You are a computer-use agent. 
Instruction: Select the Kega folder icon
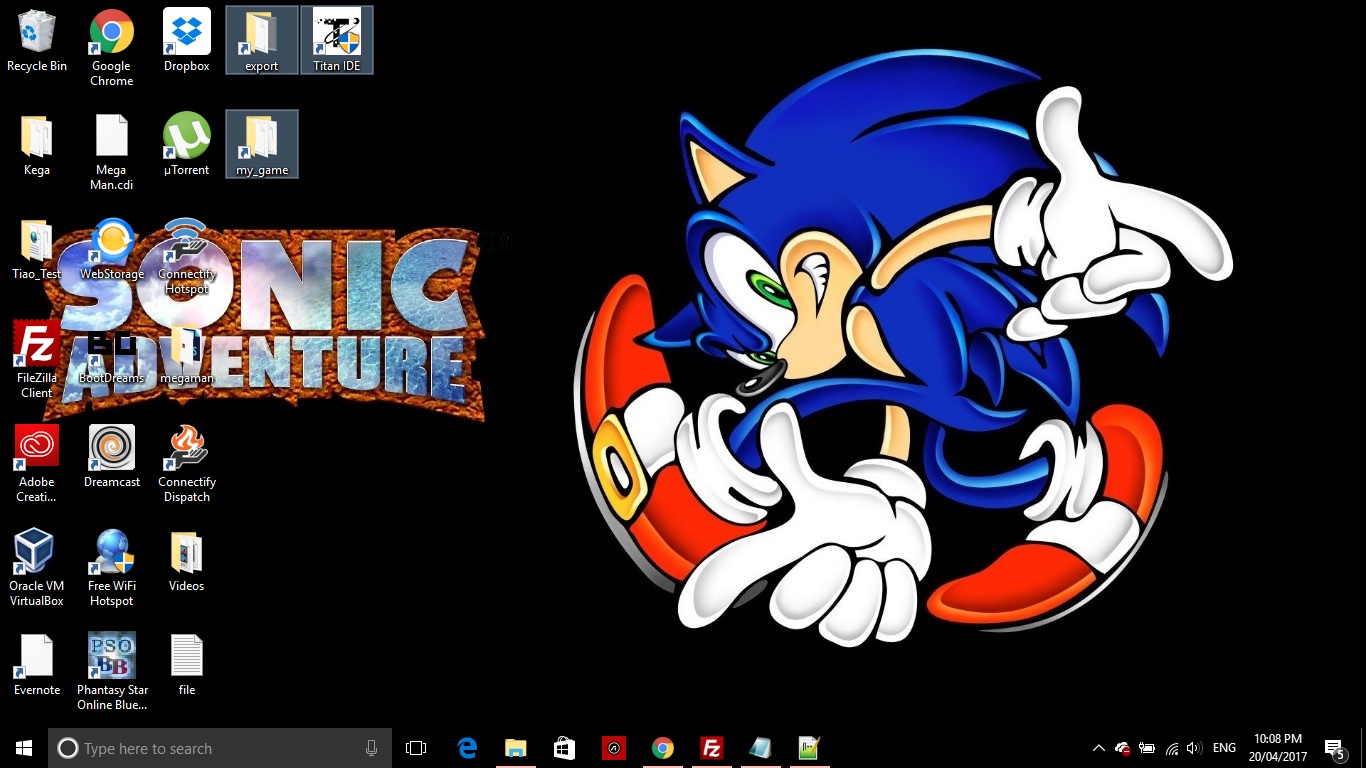(x=37, y=144)
